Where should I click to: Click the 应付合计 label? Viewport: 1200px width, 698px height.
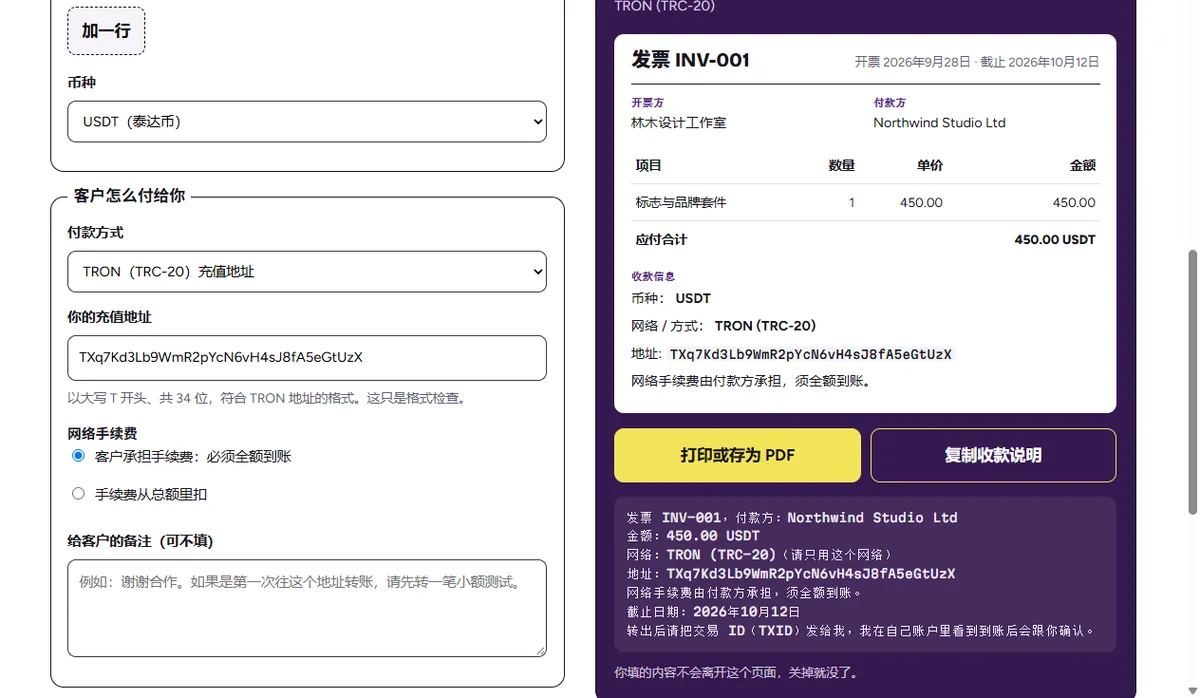661,240
